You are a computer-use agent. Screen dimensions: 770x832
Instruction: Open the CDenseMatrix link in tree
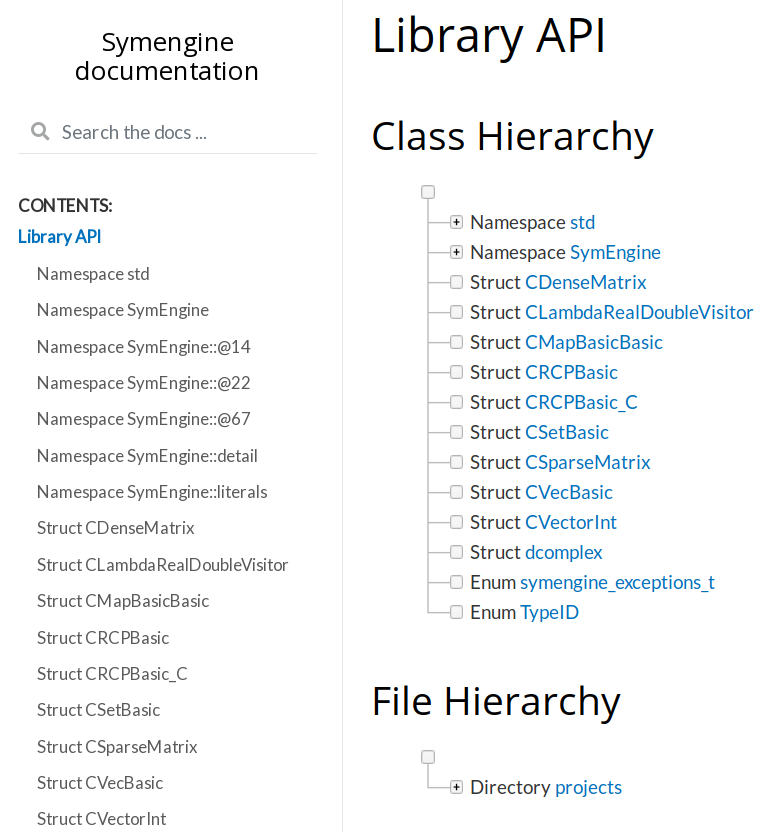point(585,282)
